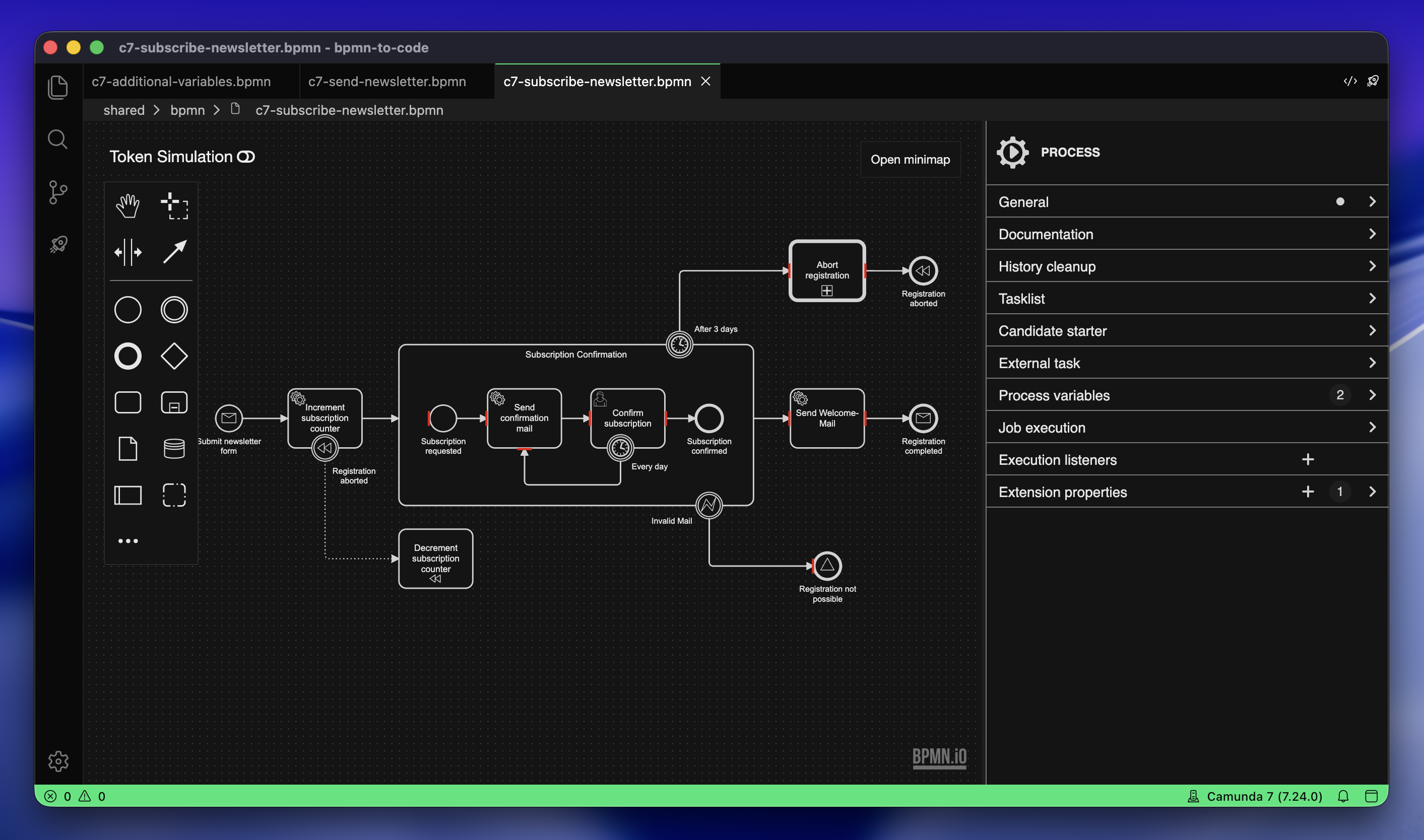Create a task rectangle from palette
Viewport: 1424px width, 840px height.
pyautogui.click(x=127, y=402)
